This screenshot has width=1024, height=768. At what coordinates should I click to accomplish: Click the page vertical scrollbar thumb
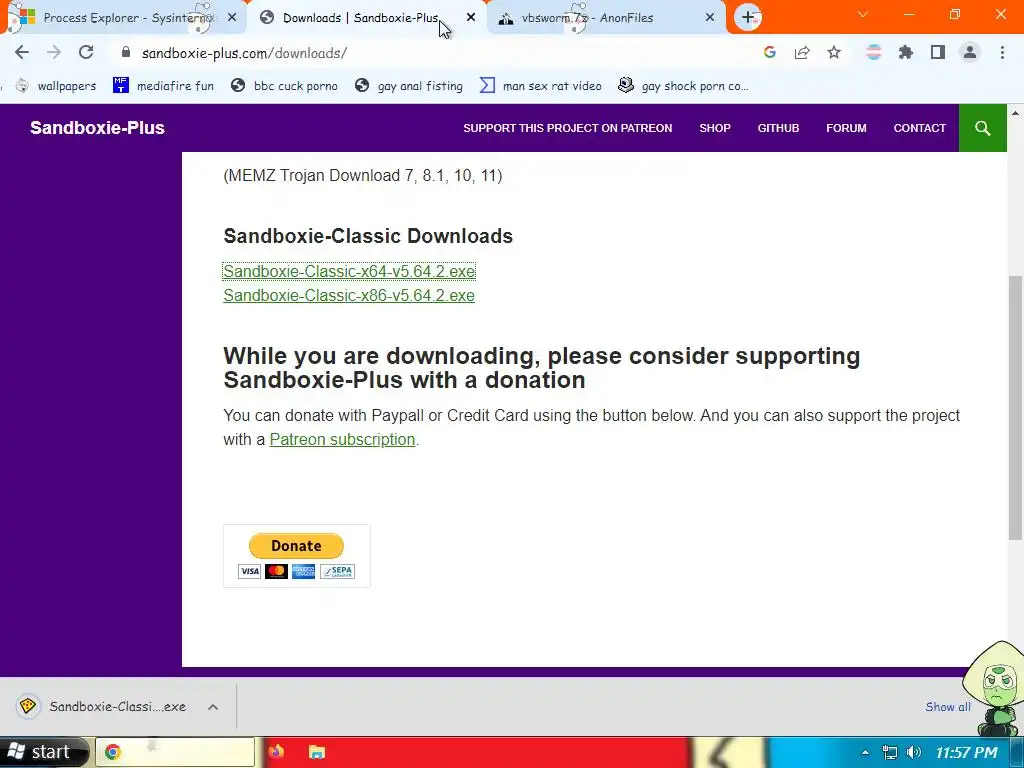click(1016, 408)
